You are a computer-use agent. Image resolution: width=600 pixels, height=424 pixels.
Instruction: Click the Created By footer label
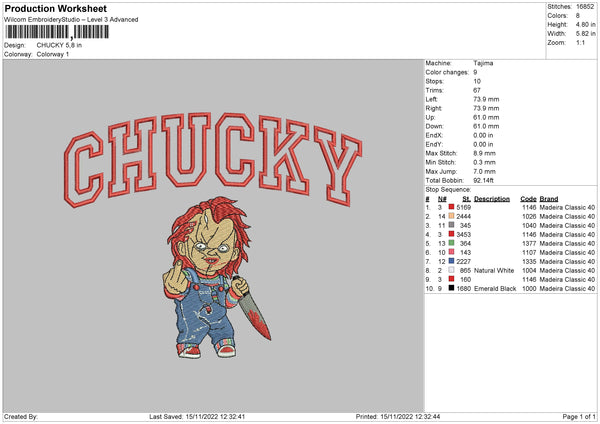coord(21,417)
